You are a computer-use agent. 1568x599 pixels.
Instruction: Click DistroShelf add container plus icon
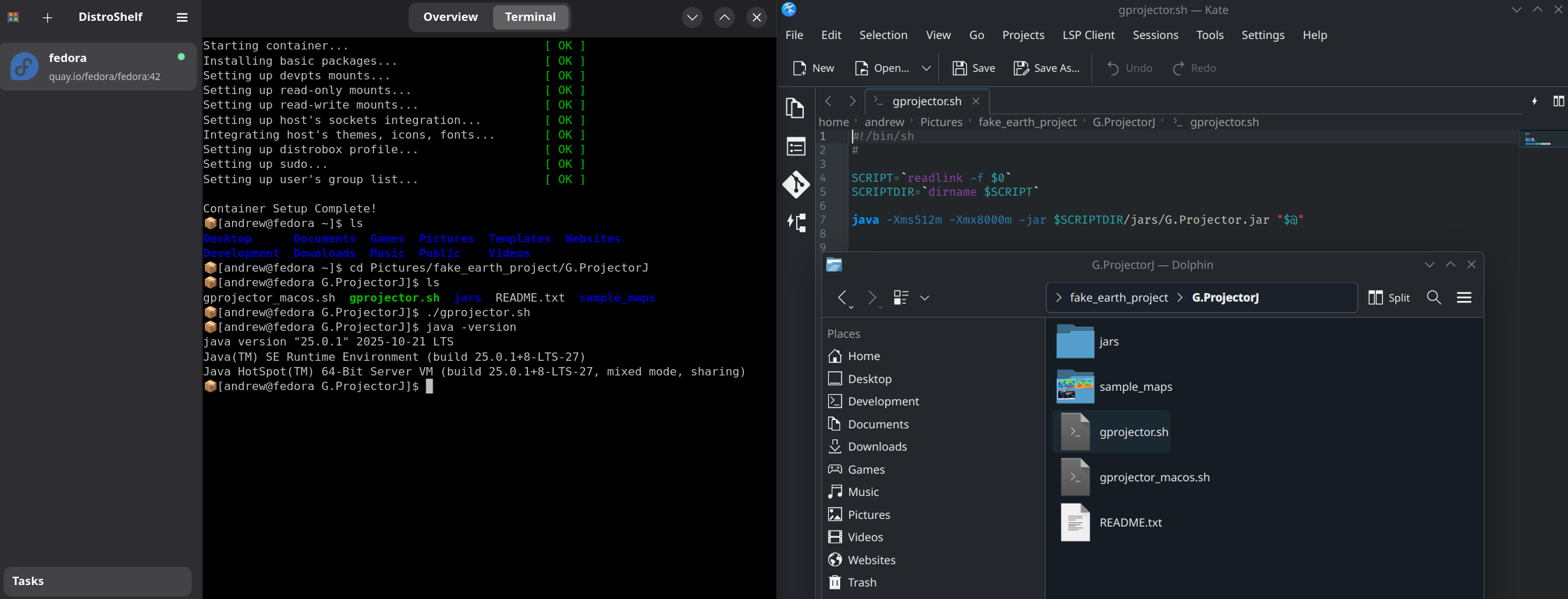pos(47,17)
